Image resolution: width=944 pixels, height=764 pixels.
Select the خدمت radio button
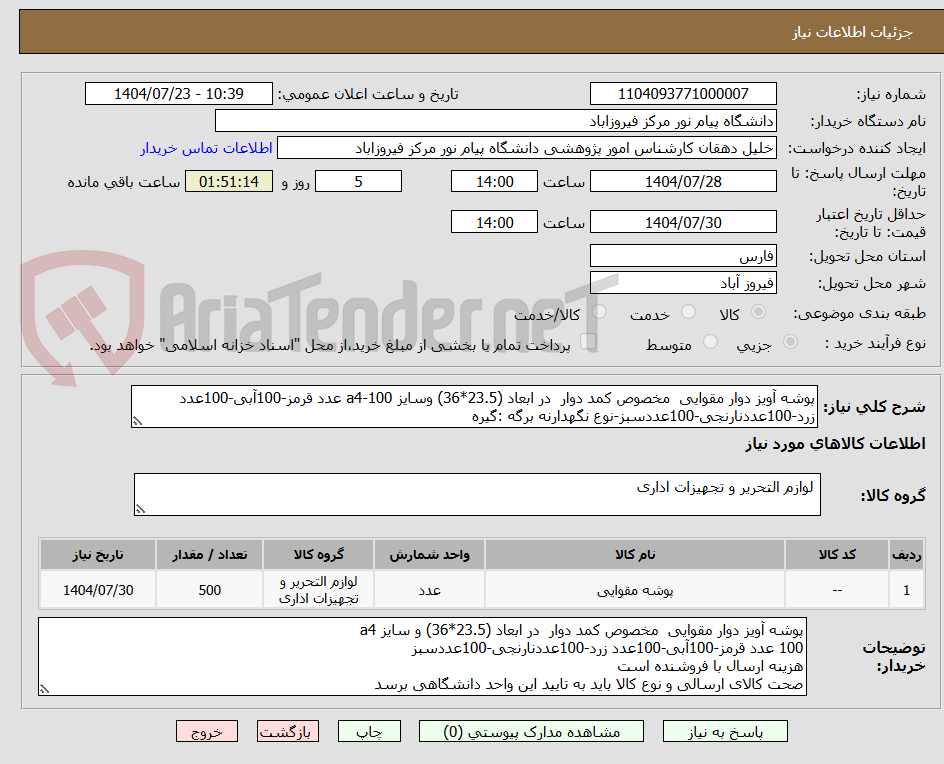[688, 312]
